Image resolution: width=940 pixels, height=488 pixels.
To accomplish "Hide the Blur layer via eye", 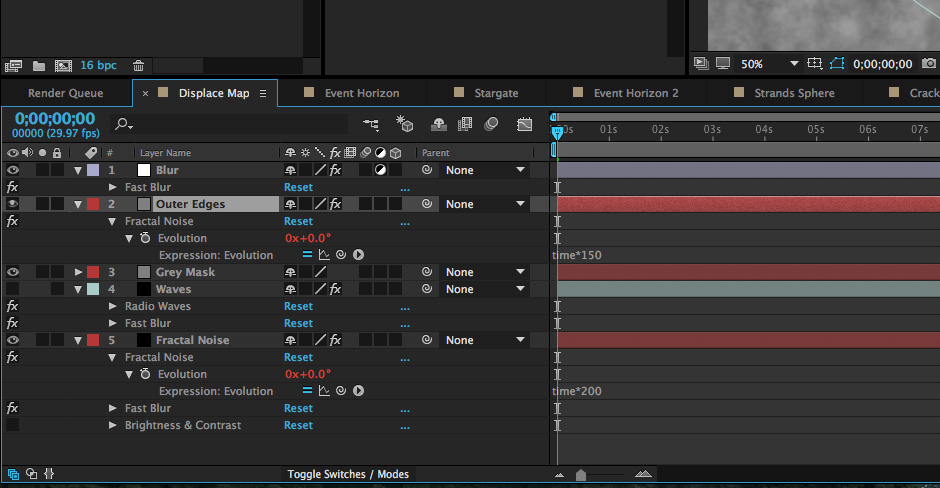I will [13, 170].
